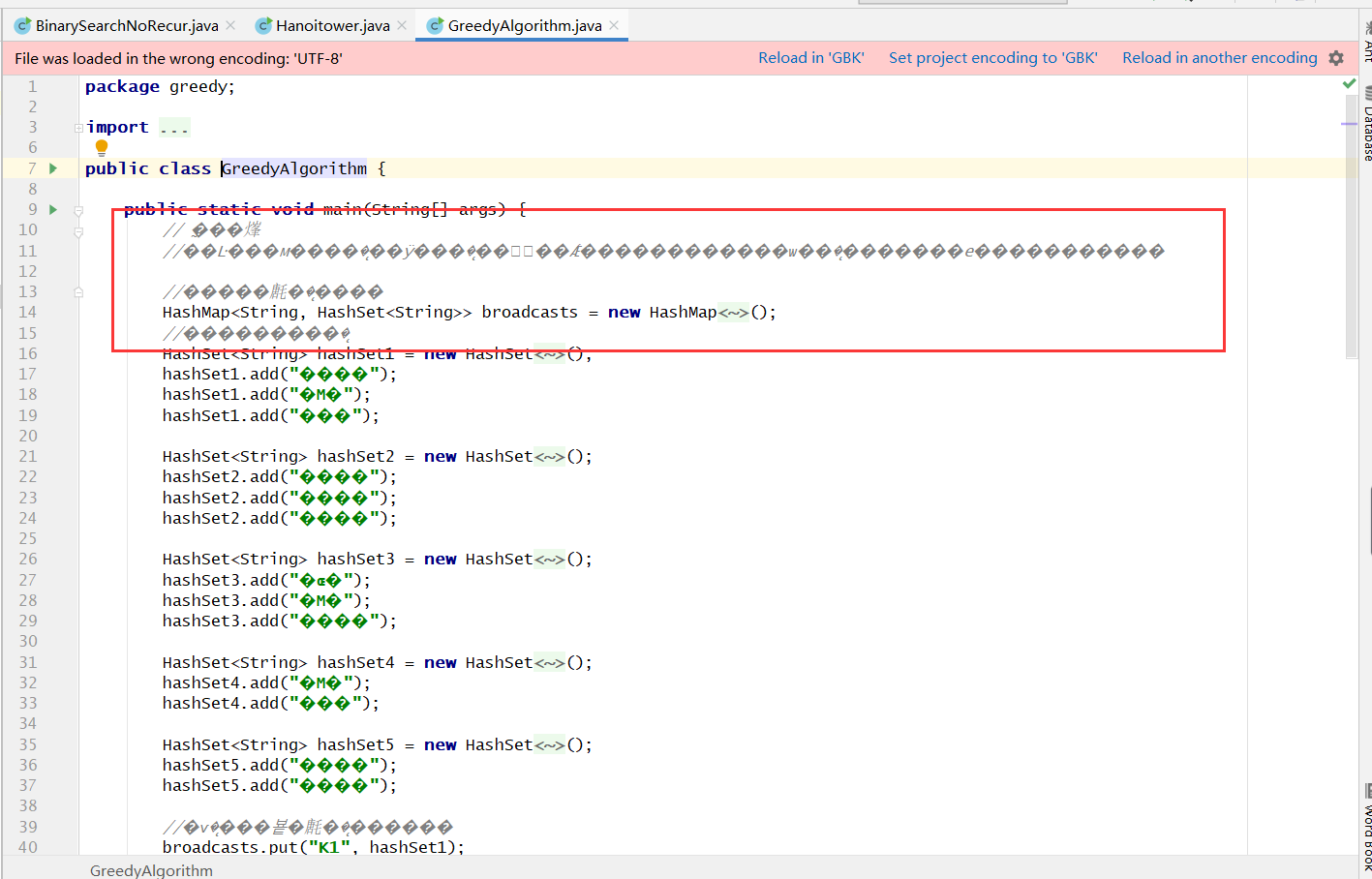Click the run gutter icon at line 9
1372x879 pixels.
pyautogui.click(x=53, y=209)
